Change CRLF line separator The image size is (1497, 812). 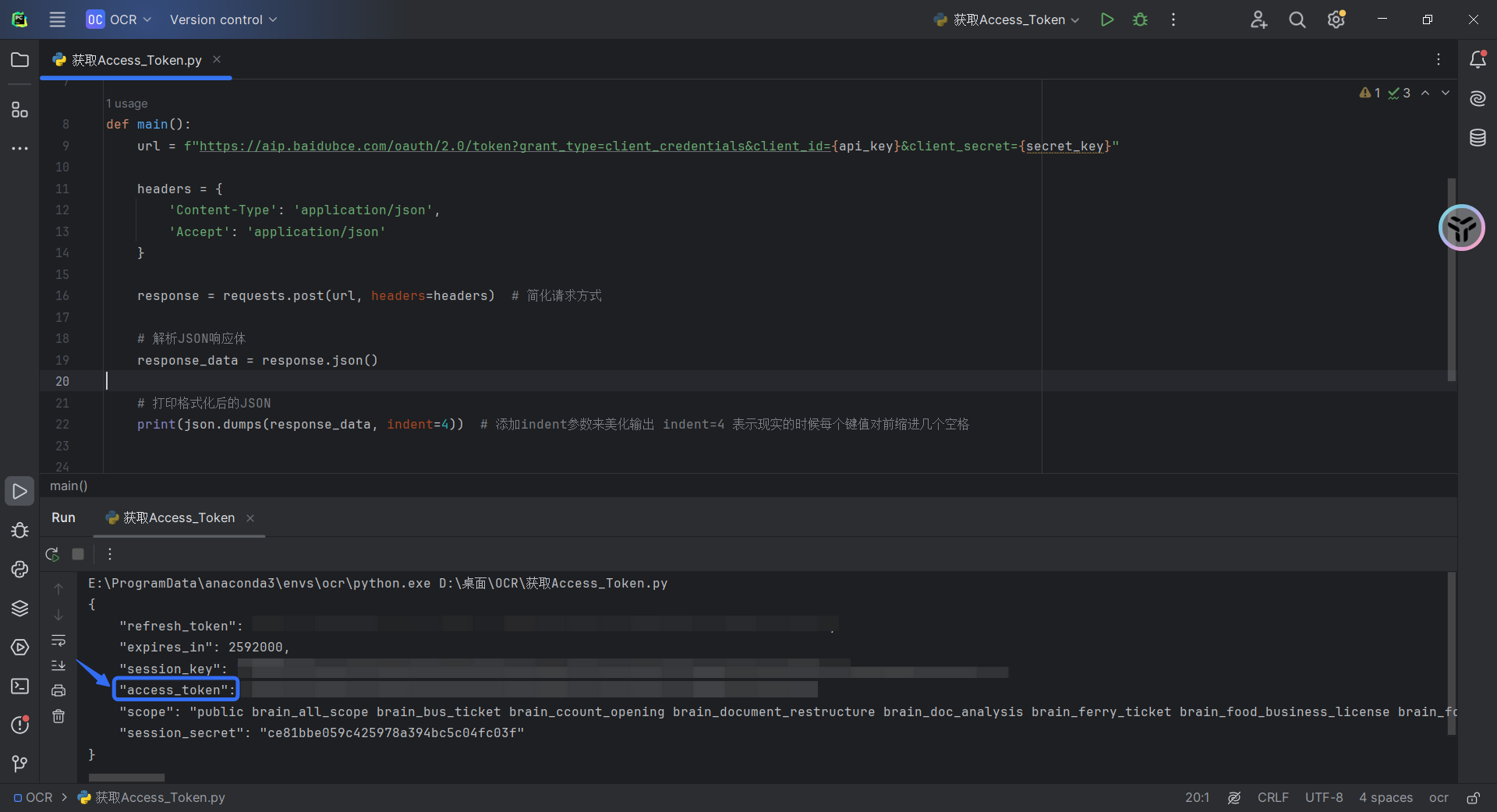coord(1272,797)
